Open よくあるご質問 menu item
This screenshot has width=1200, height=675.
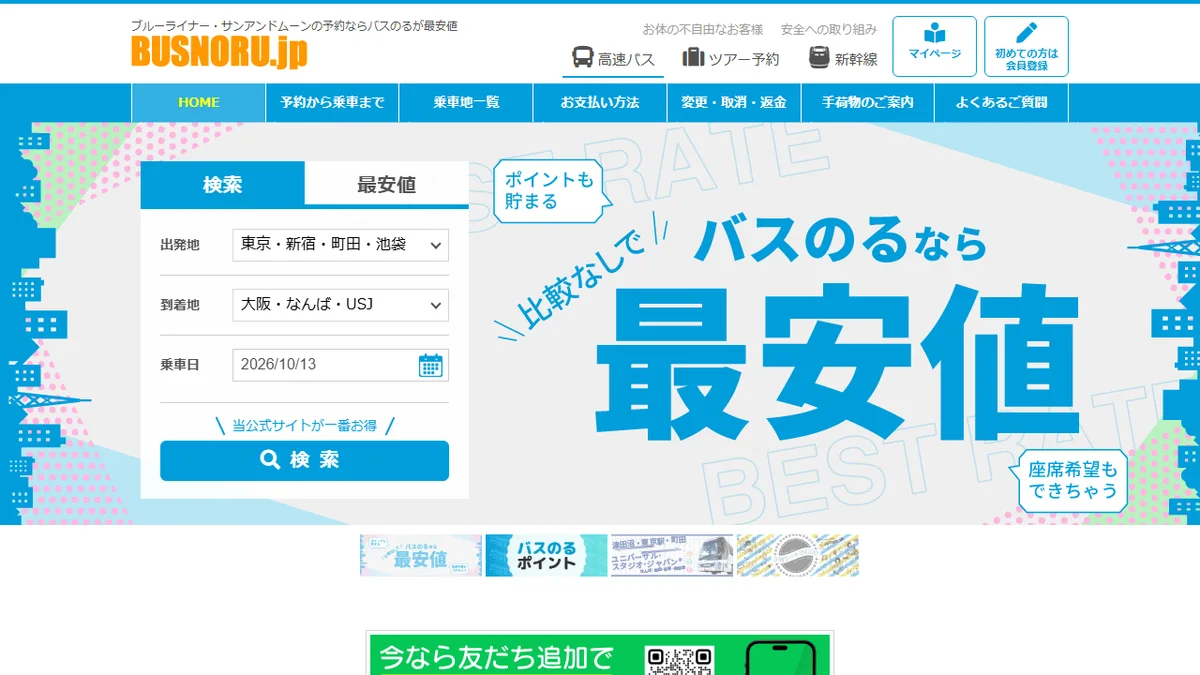[x=1001, y=103]
